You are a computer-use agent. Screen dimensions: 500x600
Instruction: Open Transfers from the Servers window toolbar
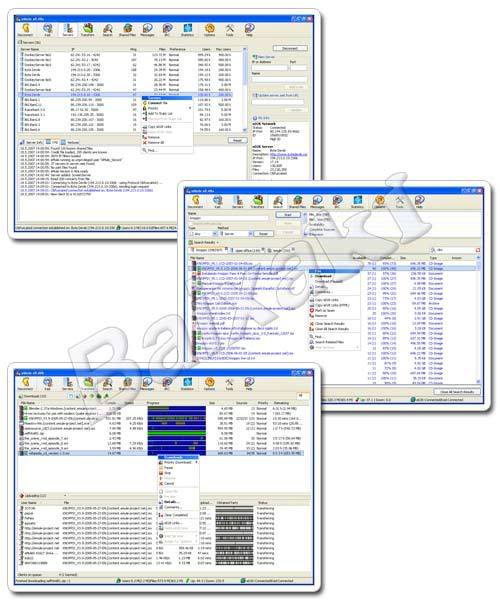point(88,30)
